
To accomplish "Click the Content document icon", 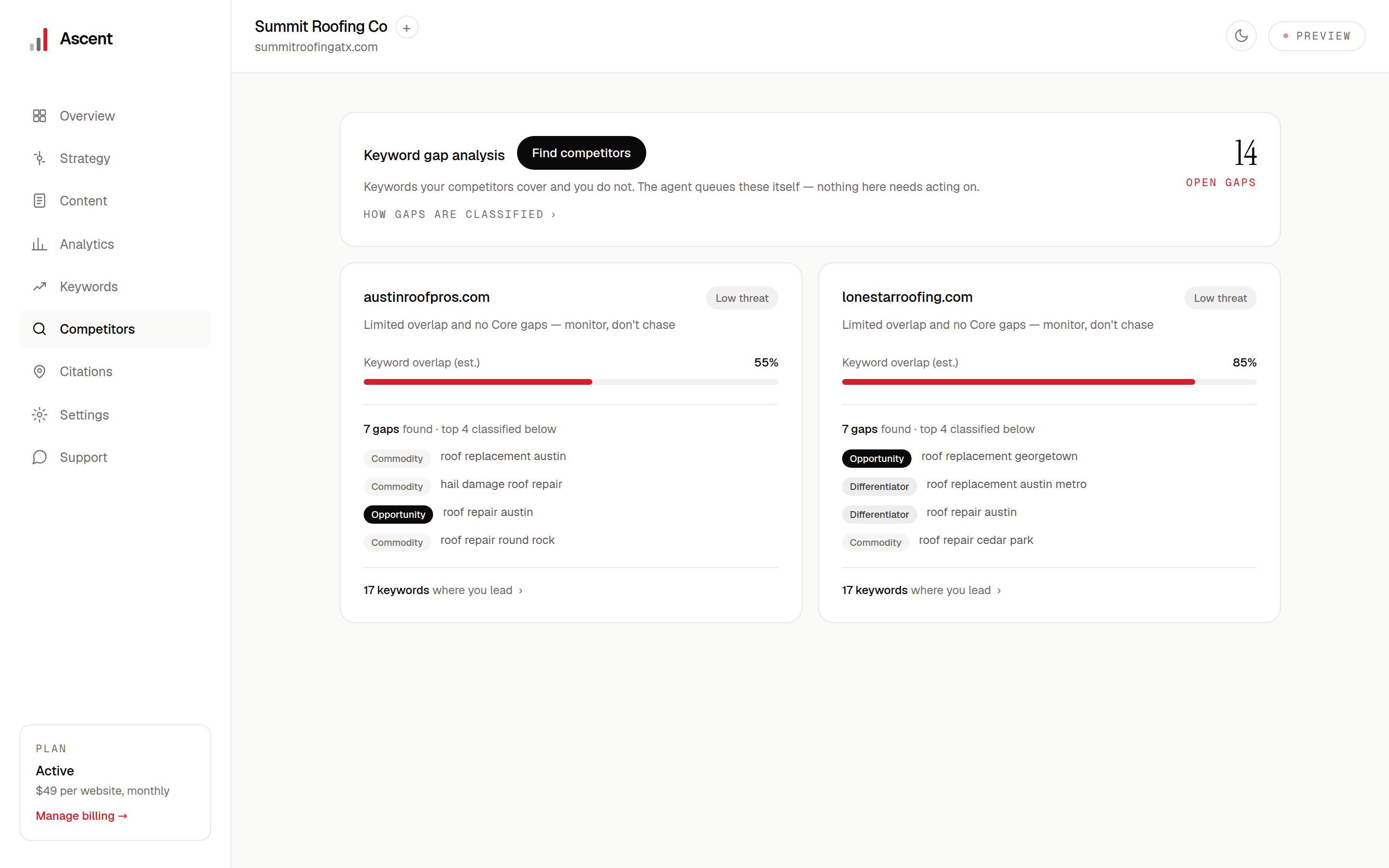I will pos(40,201).
